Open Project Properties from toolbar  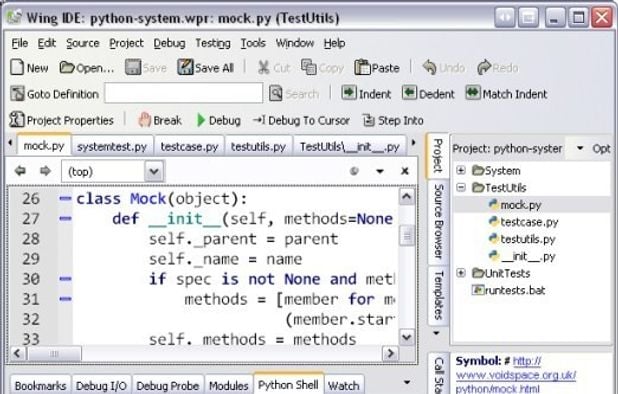point(17,120)
